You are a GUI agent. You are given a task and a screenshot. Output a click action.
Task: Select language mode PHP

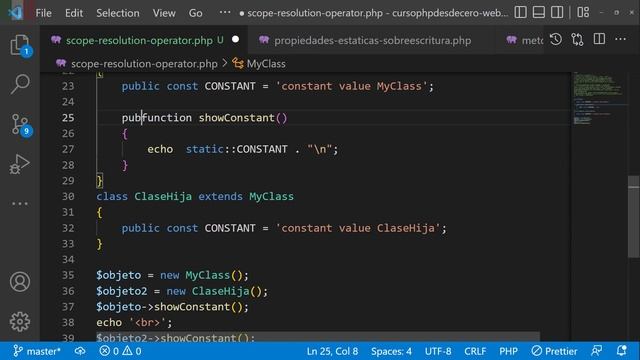tap(509, 351)
